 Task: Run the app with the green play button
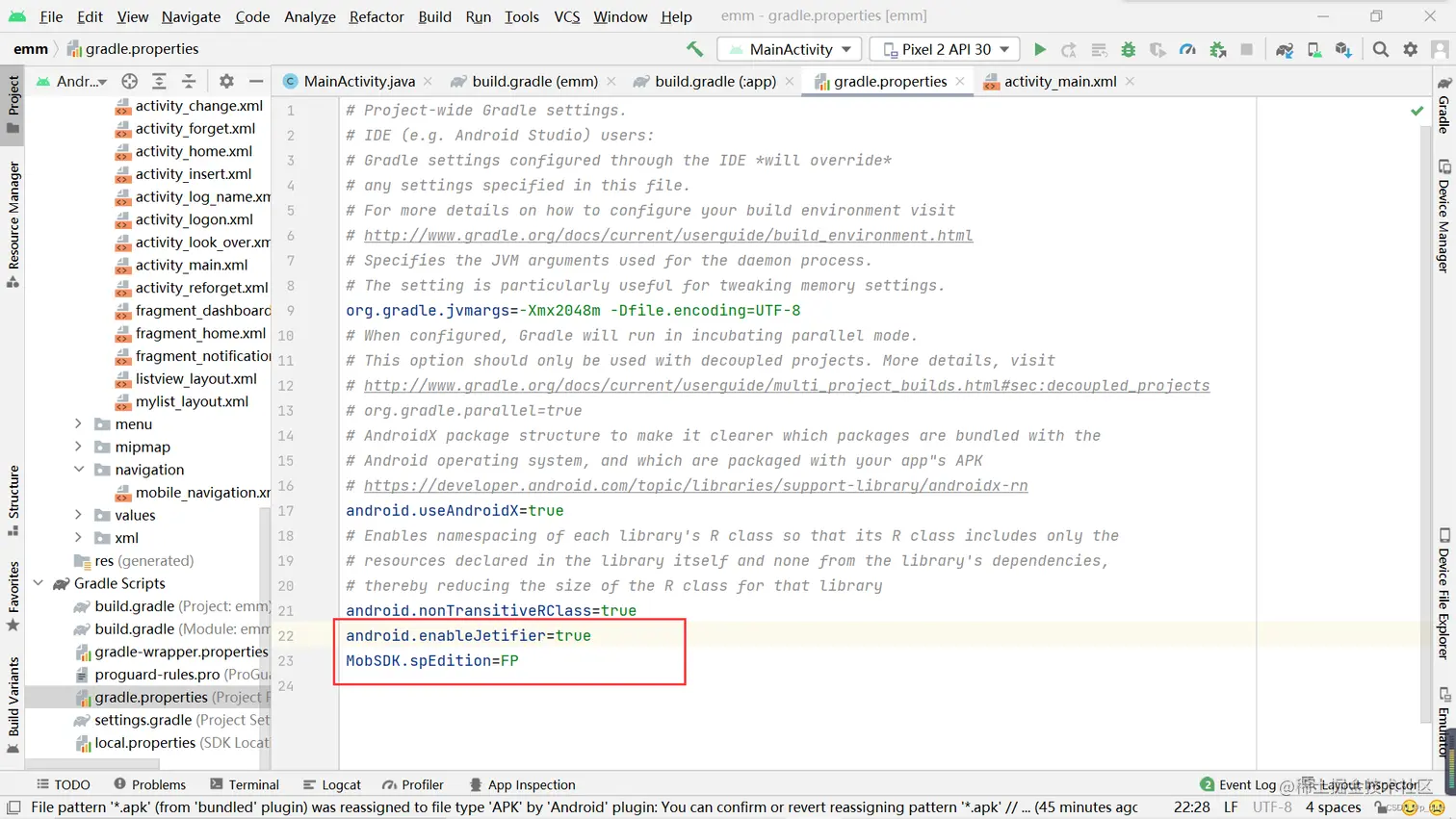tap(1039, 49)
